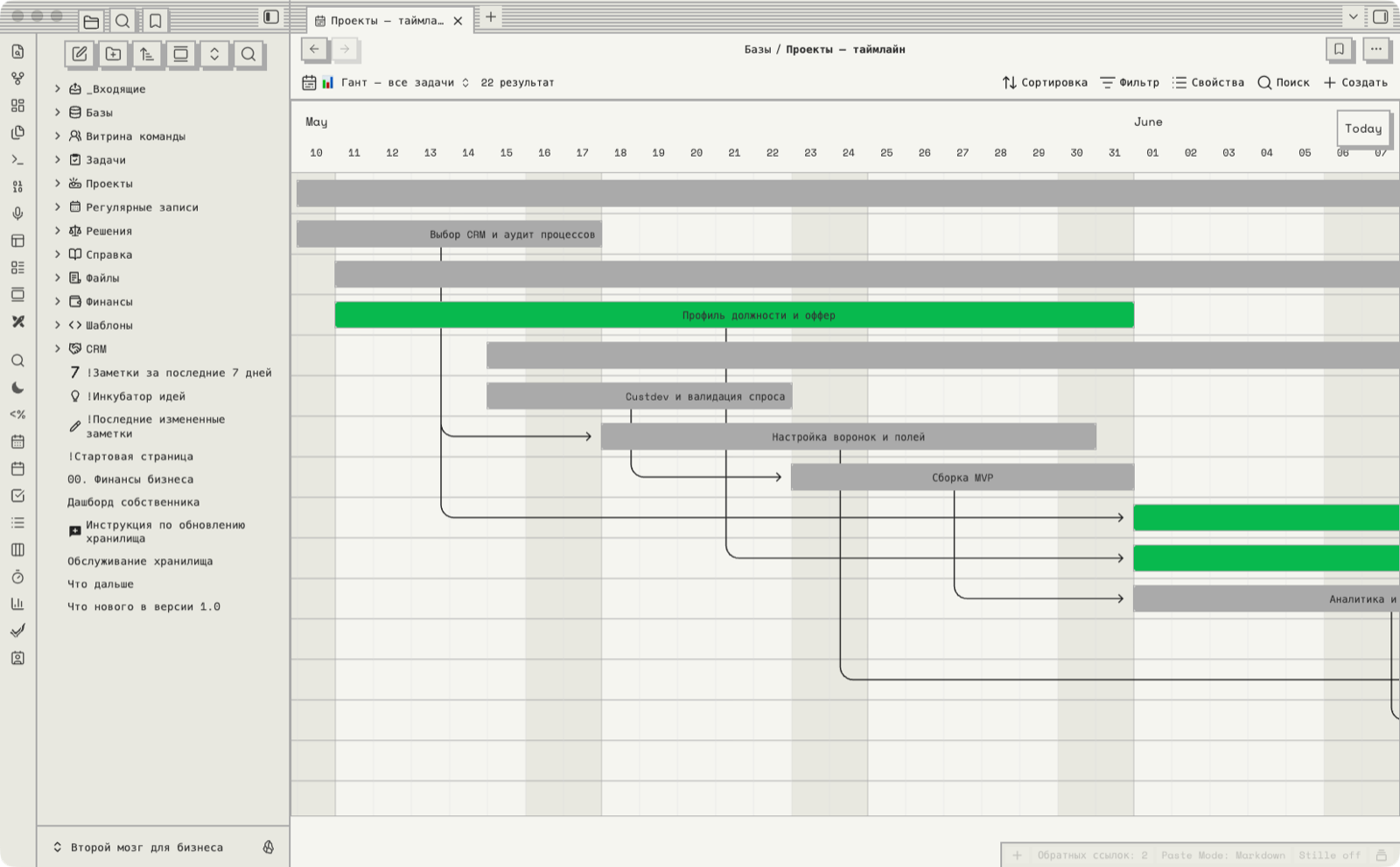Image resolution: width=1400 pixels, height=867 pixels.
Task: Open note !Инкубатор идей
Action: (x=136, y=397)
